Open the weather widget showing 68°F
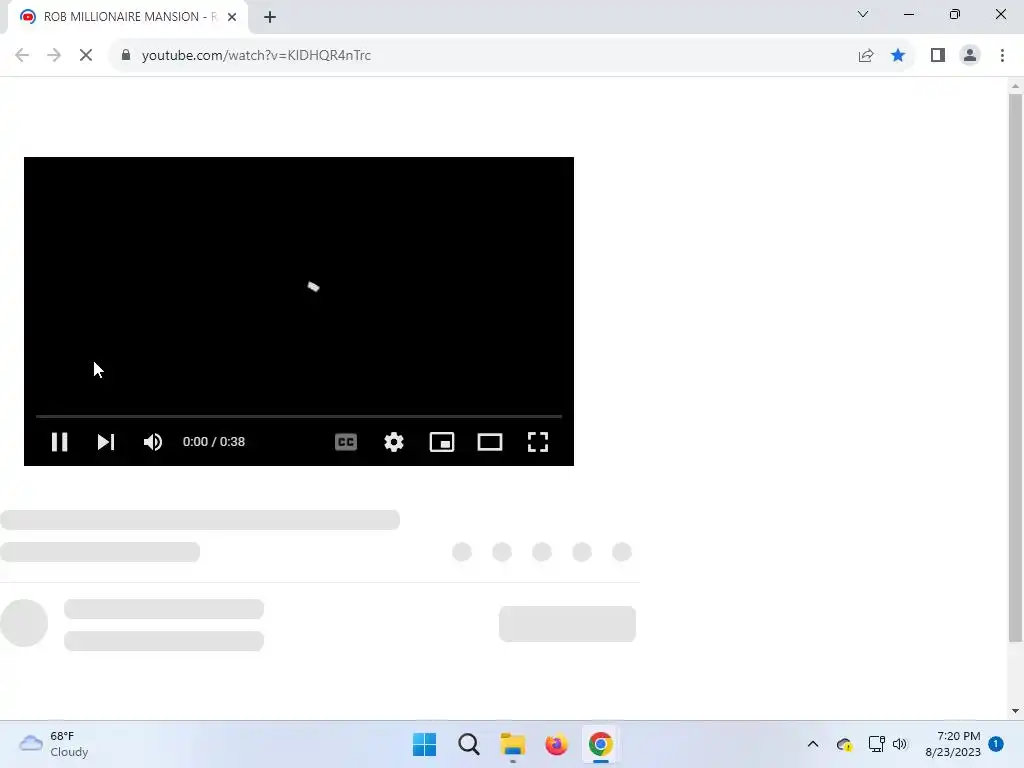 point(54,744)
